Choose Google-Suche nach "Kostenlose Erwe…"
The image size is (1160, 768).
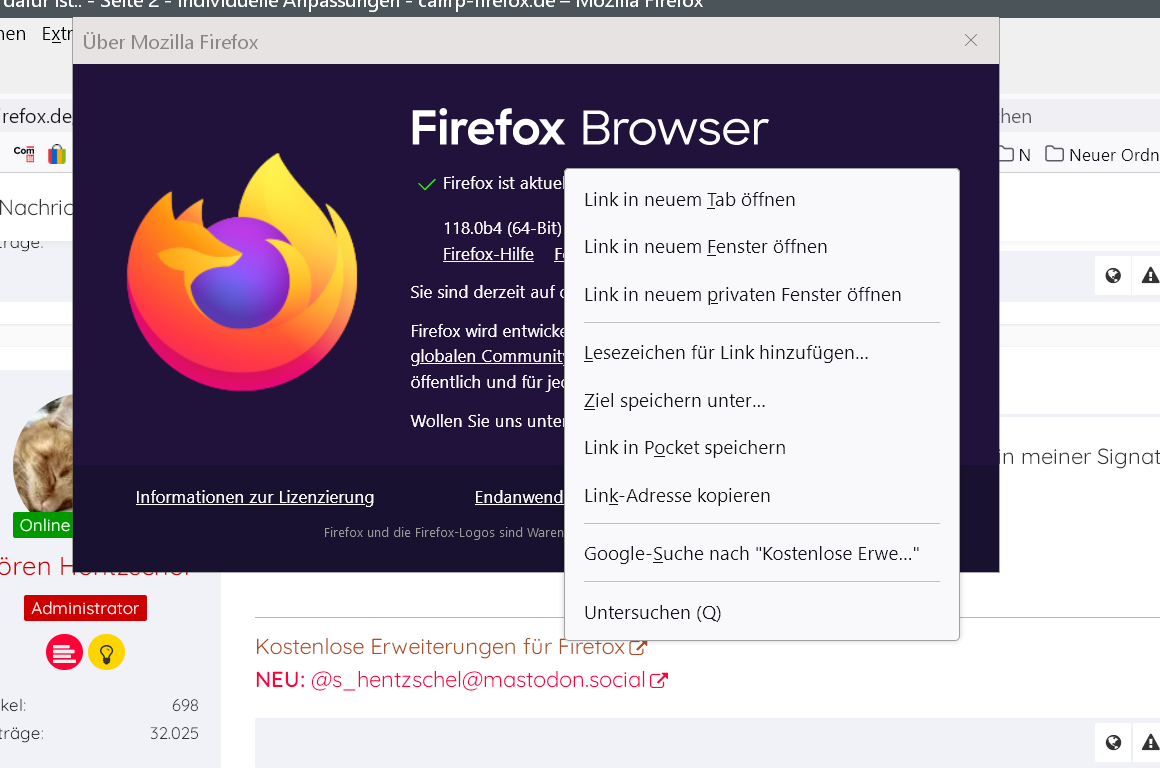[x=761, y=553]
